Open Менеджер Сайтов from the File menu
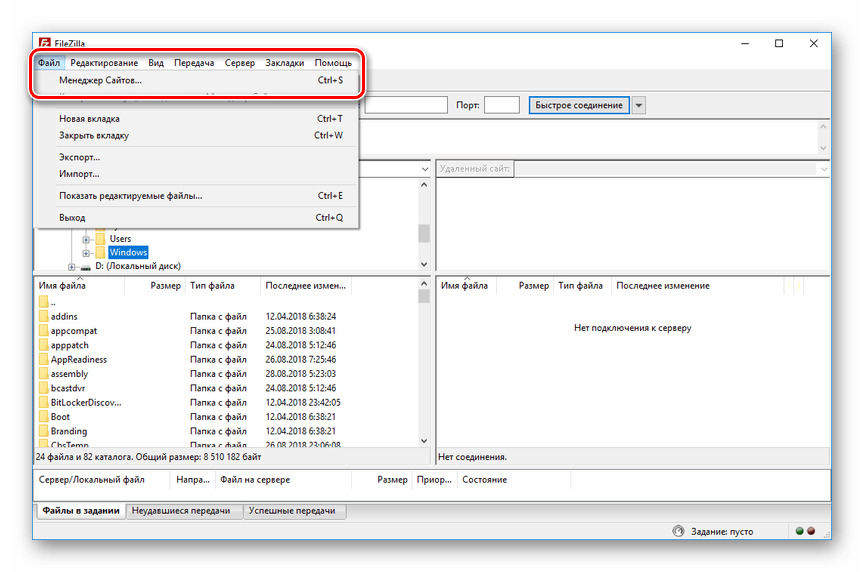864x572 pixels. [x=100, y=80]
